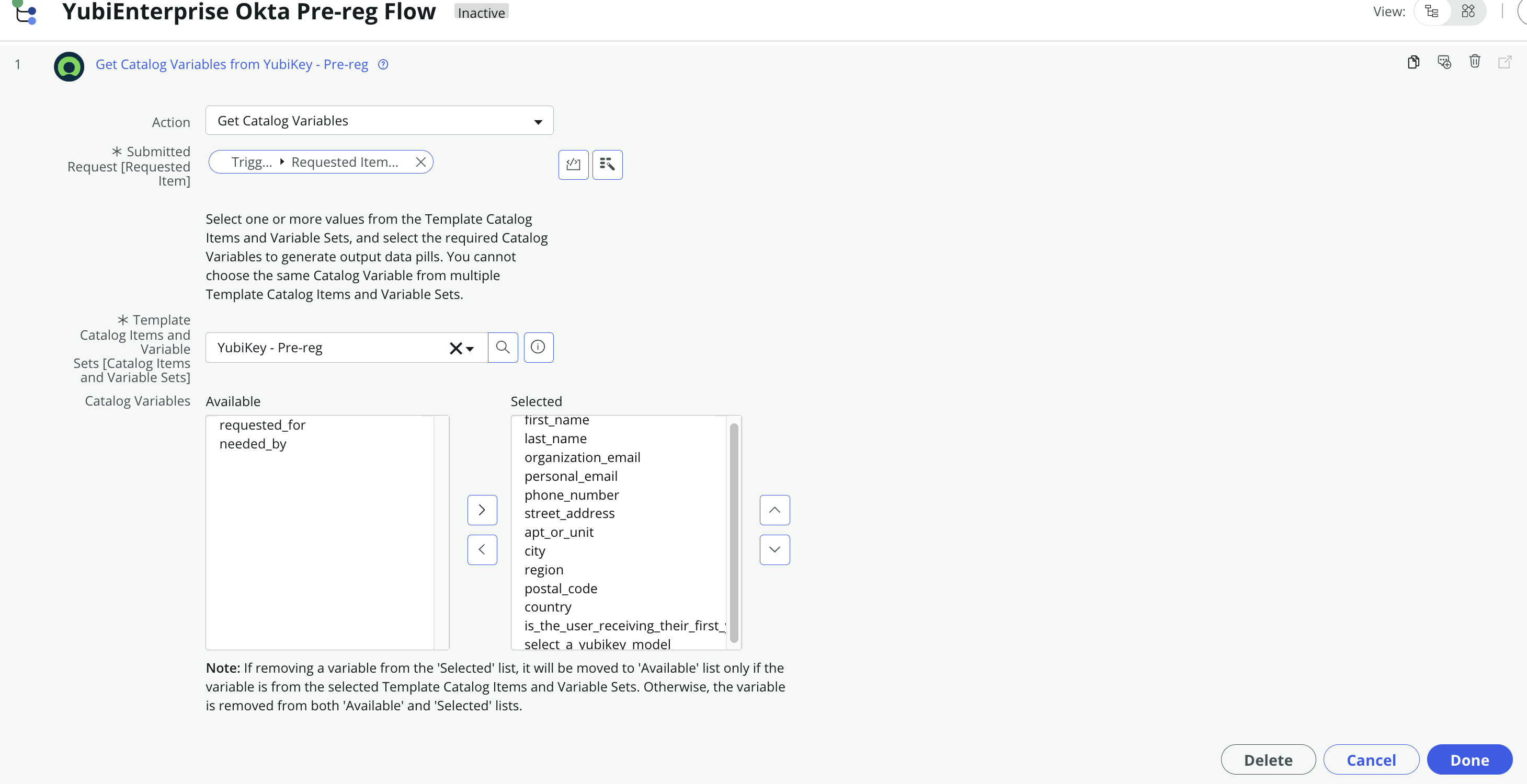This screenshot has width=1527, height=784.
Task: Delete step with the trash can icon
Action: click(x=1475, y=62)
